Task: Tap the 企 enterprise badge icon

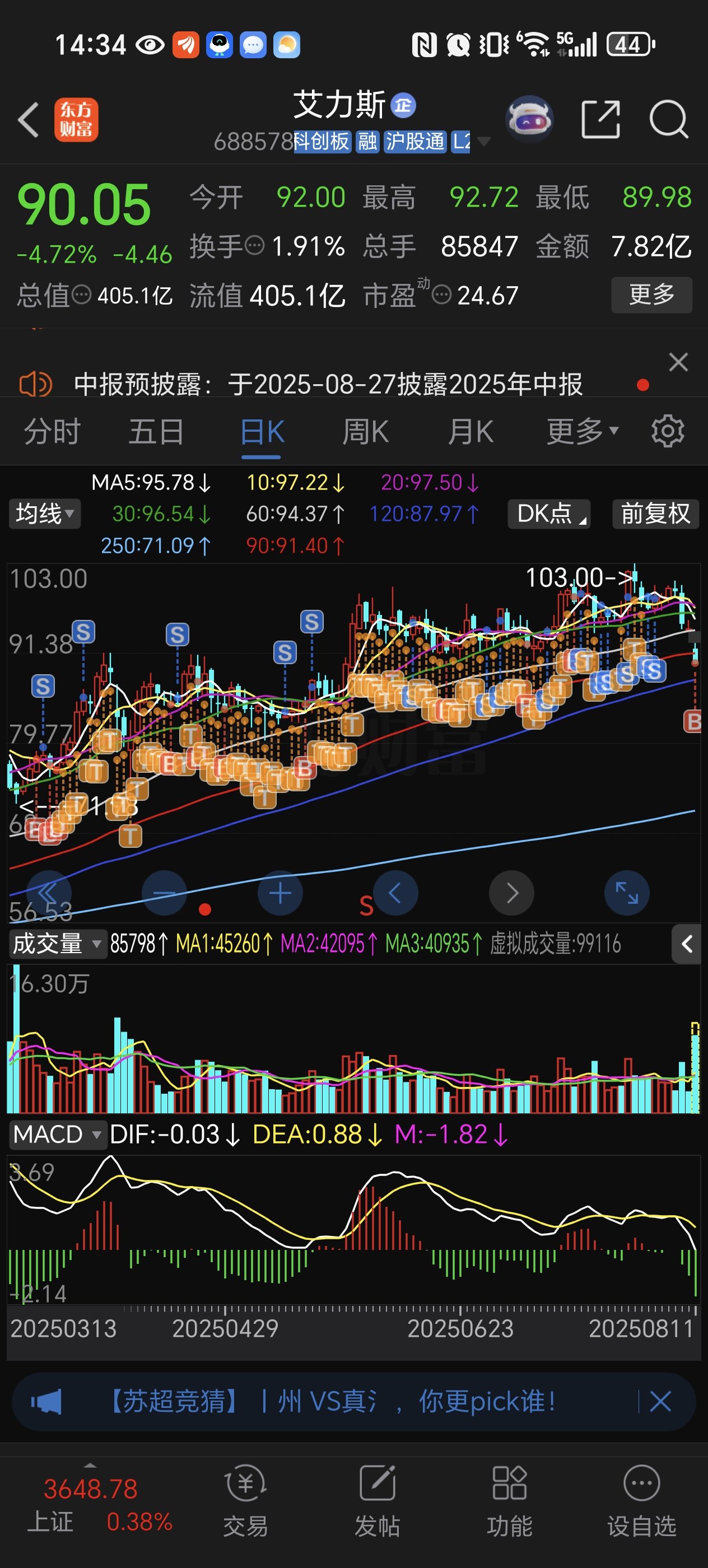Action: (x=402, y=106)
